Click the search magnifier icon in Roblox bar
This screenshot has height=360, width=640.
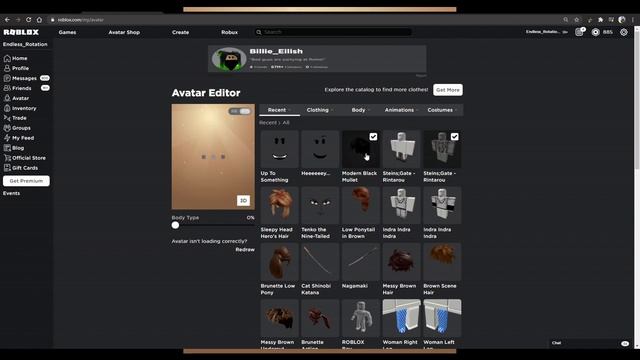point(258,32)
